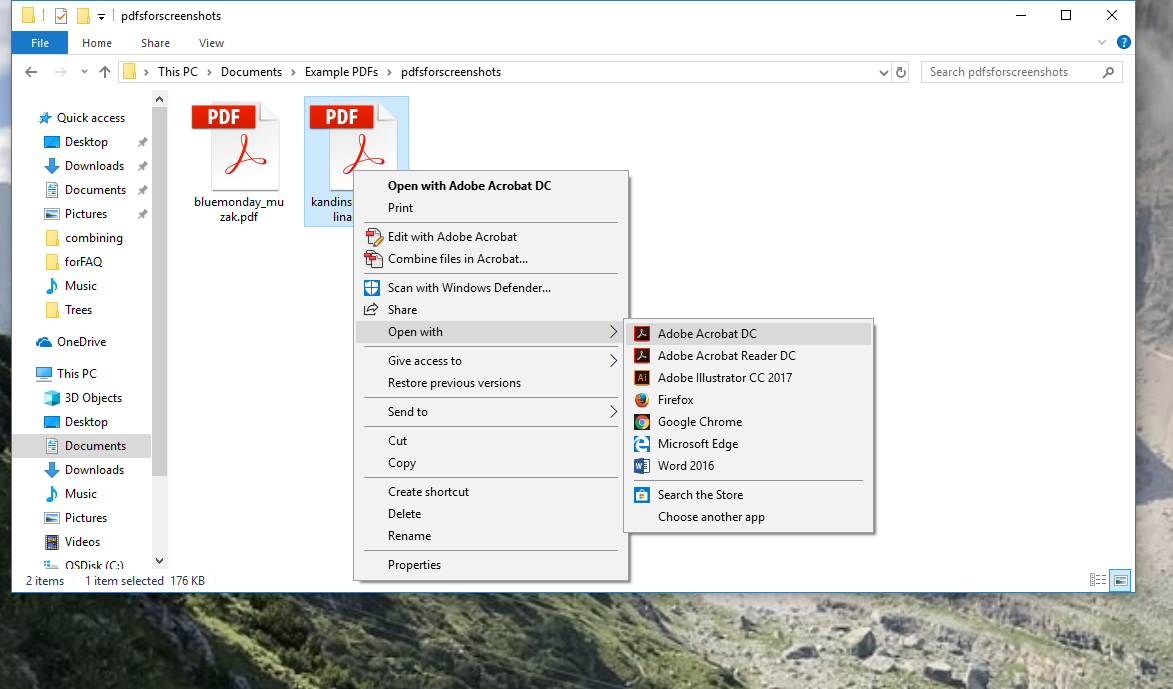Viewport: 1173px width, 689px height.
Task: Click Search the Store option
Action: tap(748, 495)
